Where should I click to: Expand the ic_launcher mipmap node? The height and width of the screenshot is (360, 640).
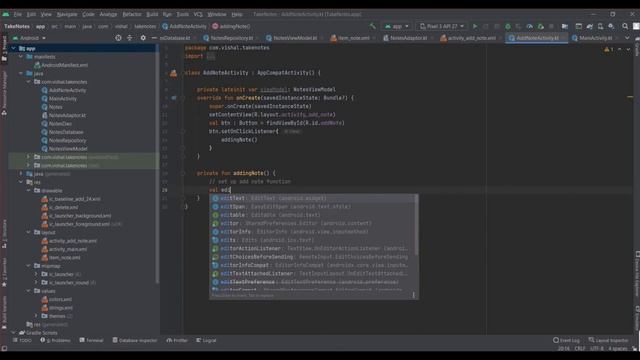(36, 274)
